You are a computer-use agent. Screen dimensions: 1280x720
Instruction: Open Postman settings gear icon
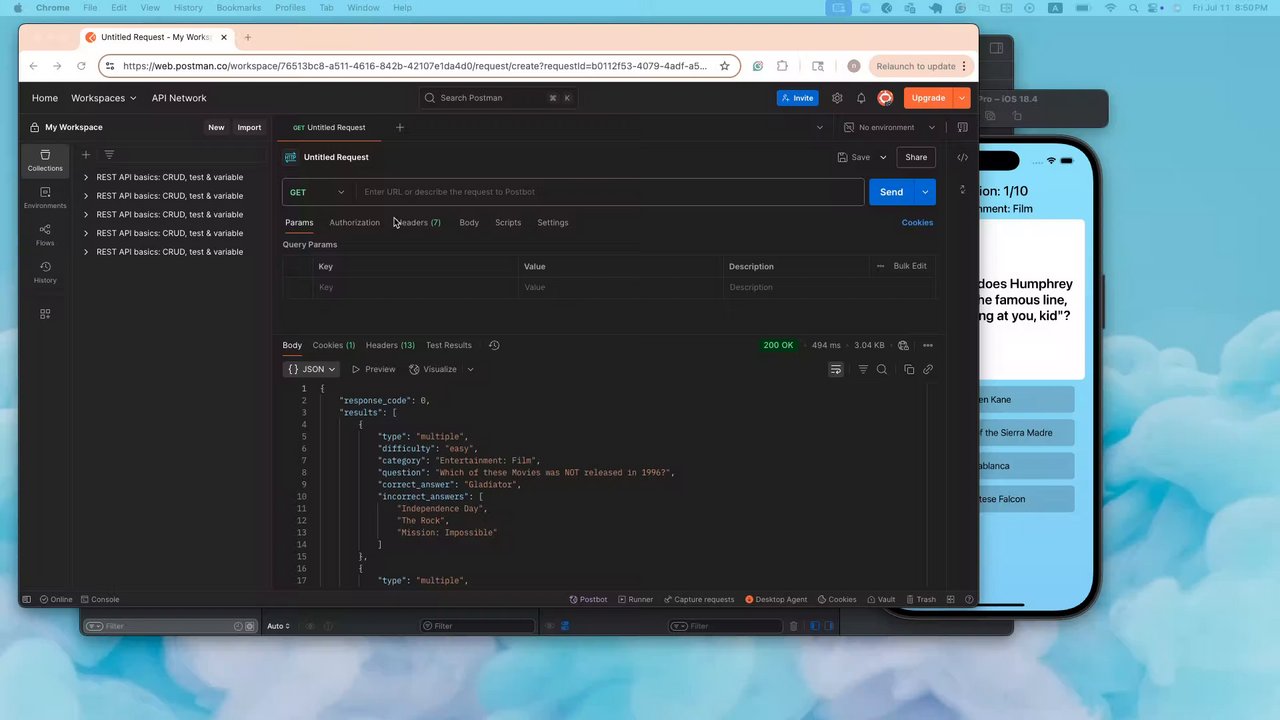click(x=837, y=98)
